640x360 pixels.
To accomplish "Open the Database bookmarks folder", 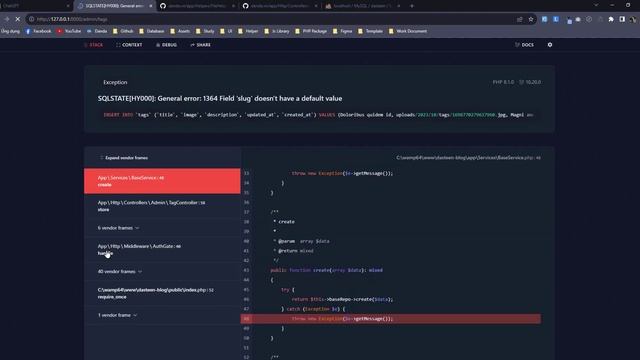I will pos(151,31).
